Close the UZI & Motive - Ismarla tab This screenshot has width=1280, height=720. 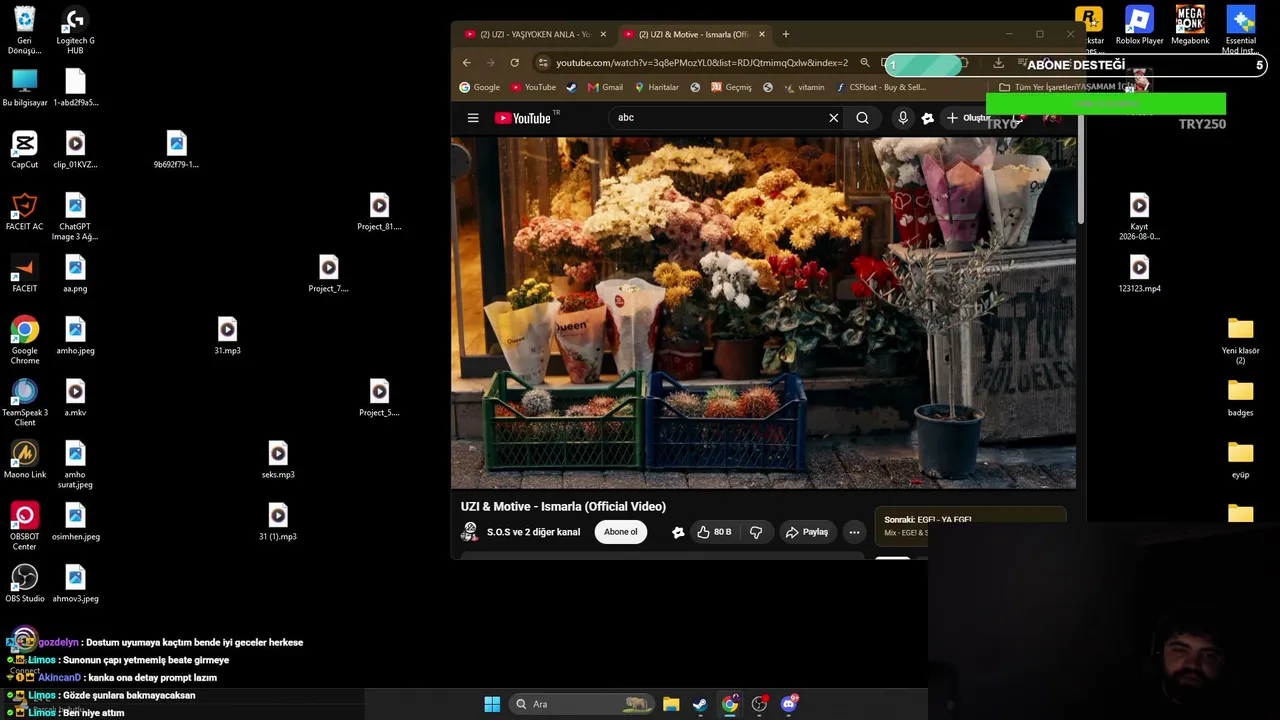pyautogui.click(x=762, y=34)
